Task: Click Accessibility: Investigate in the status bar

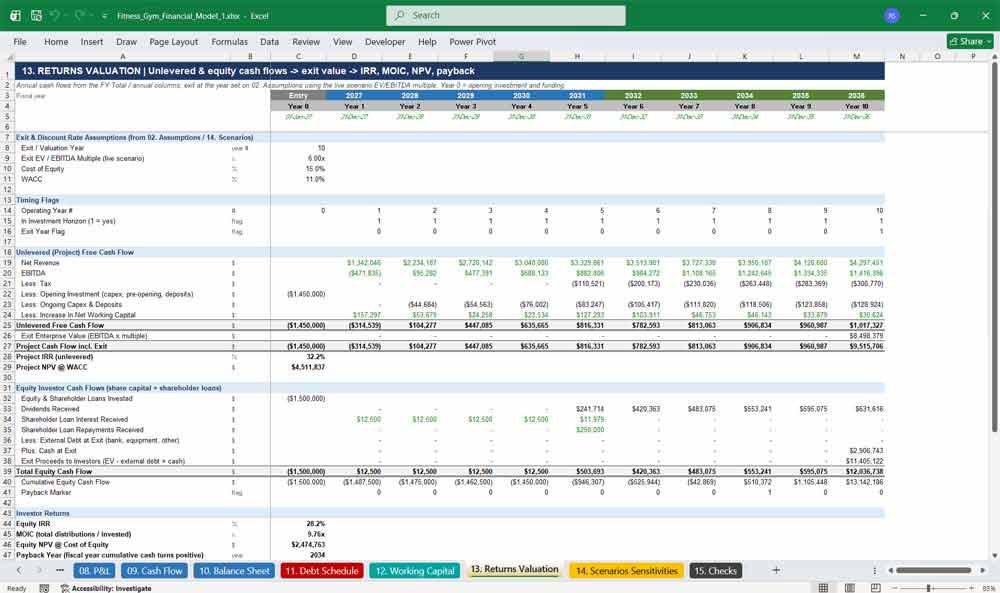Action: tap(106, 588)
